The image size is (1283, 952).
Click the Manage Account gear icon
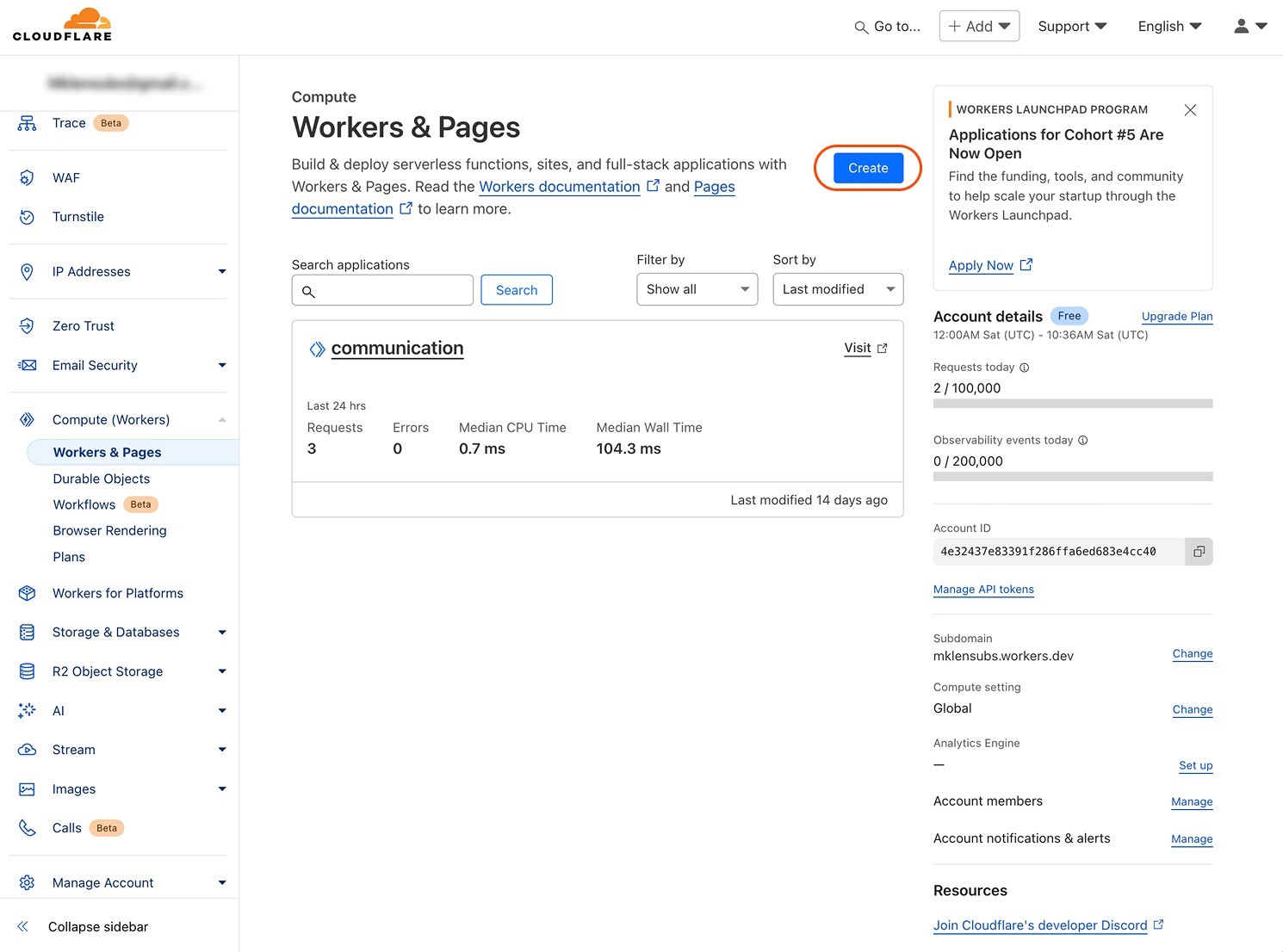pyautogui.click(x=27, y=883)
